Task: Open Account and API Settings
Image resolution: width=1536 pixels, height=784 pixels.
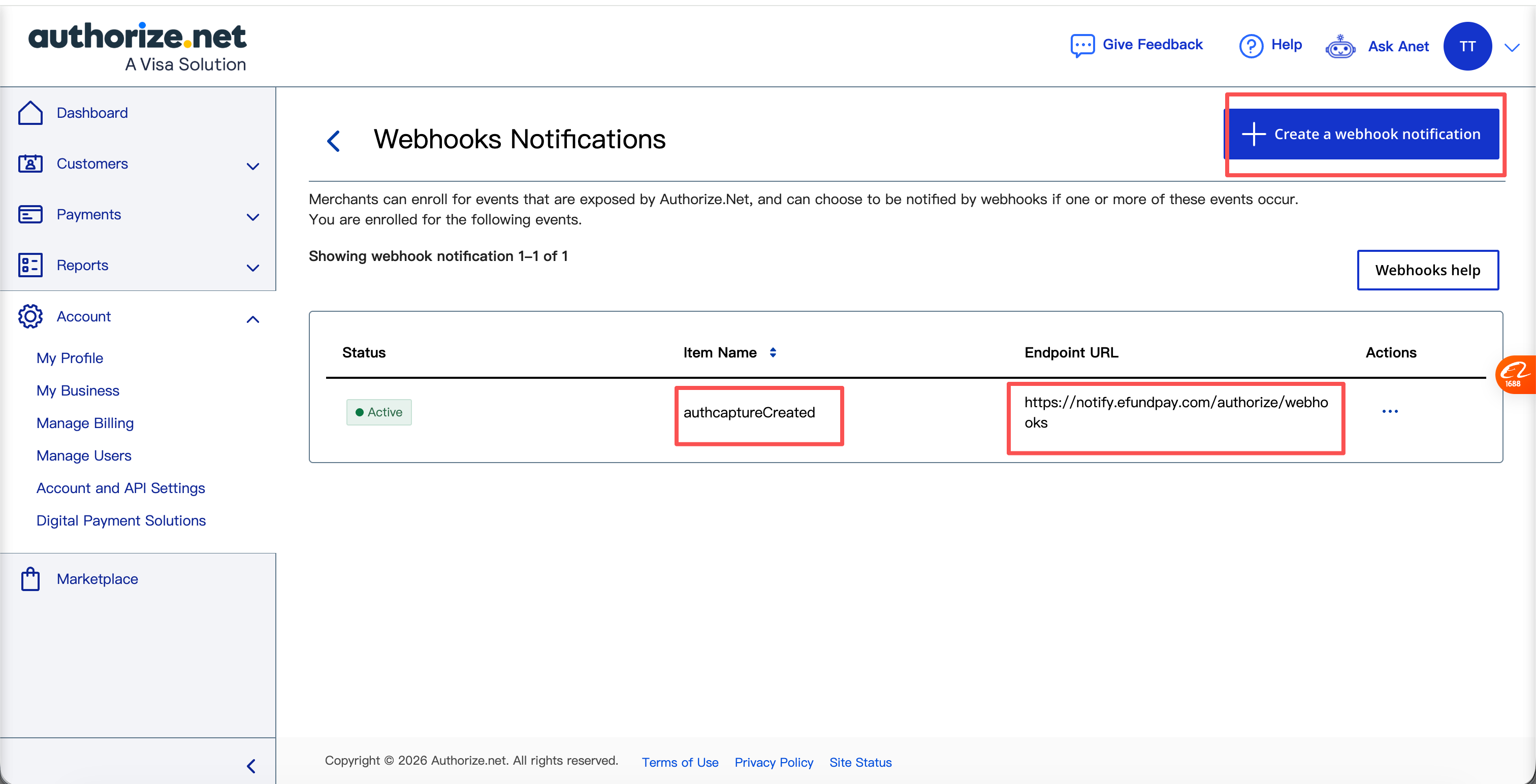Action: [x=120, y=487]
